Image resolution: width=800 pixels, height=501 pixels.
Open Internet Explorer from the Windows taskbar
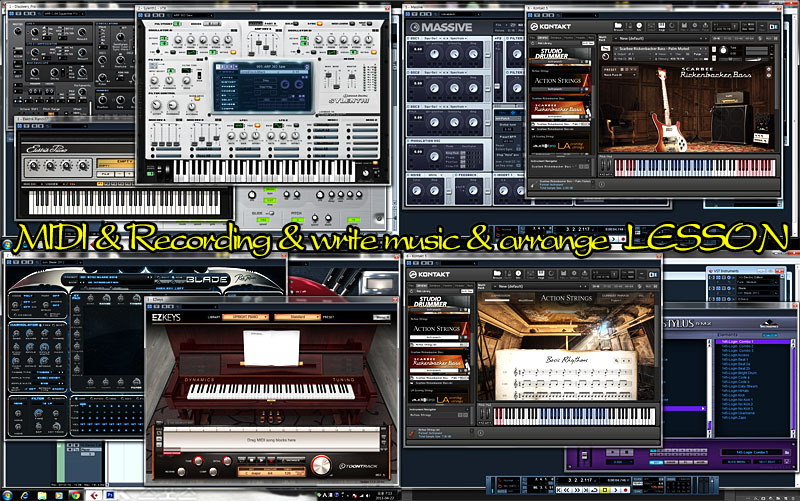point(24,495)
